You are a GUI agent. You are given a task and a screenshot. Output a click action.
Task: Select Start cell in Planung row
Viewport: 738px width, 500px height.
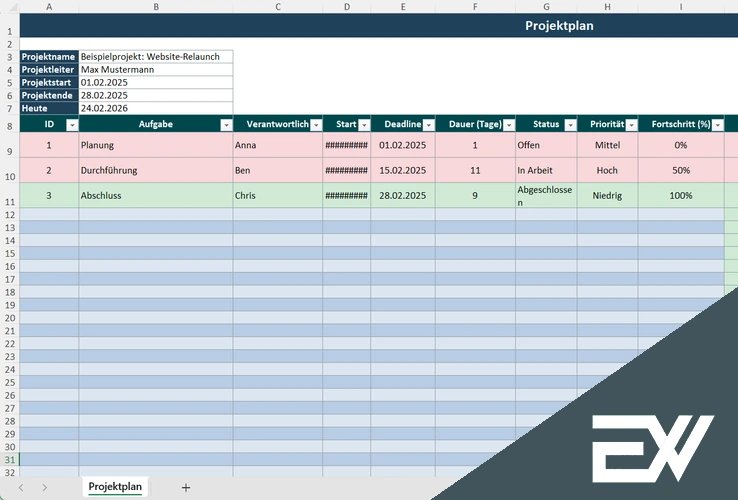click(x=347, y=145)
